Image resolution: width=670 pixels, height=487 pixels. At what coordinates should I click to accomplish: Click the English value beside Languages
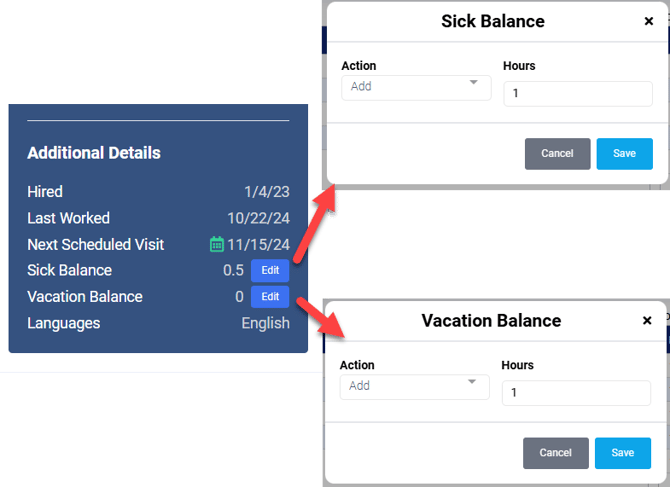click(265, 323)
